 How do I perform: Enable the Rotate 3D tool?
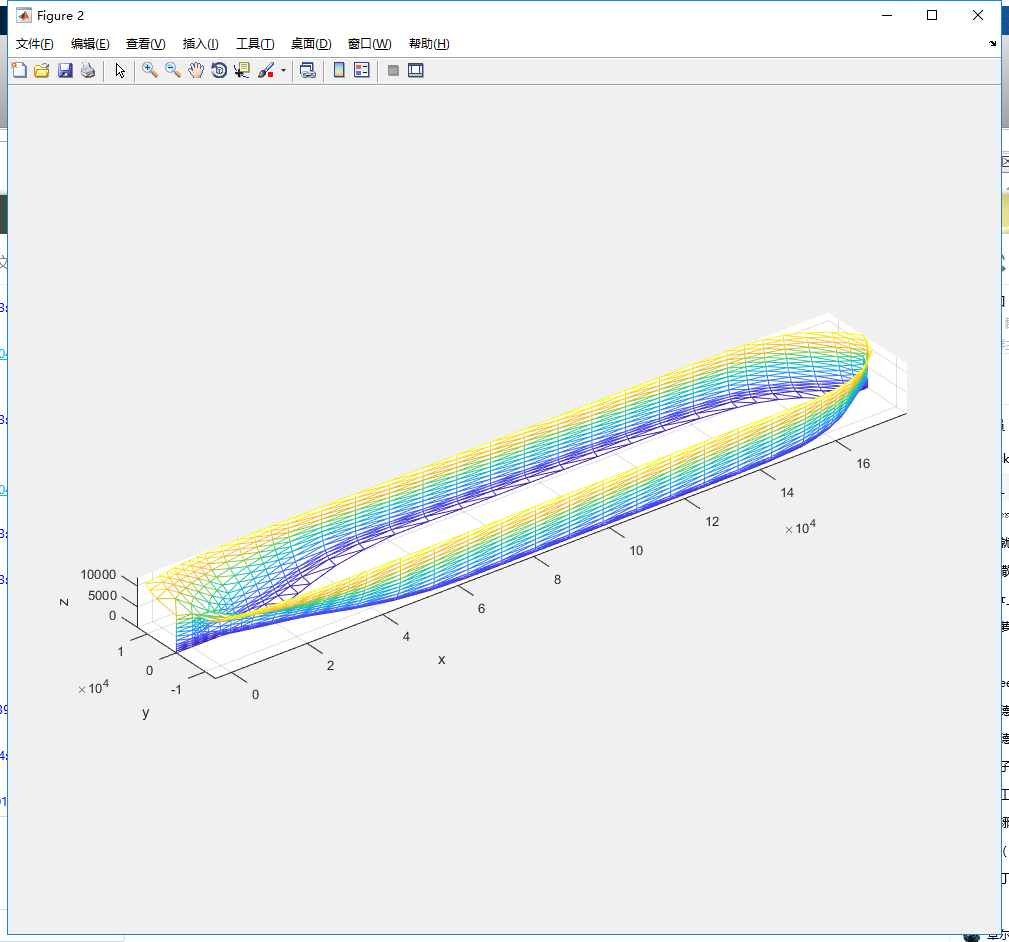[x=219, y=70]
